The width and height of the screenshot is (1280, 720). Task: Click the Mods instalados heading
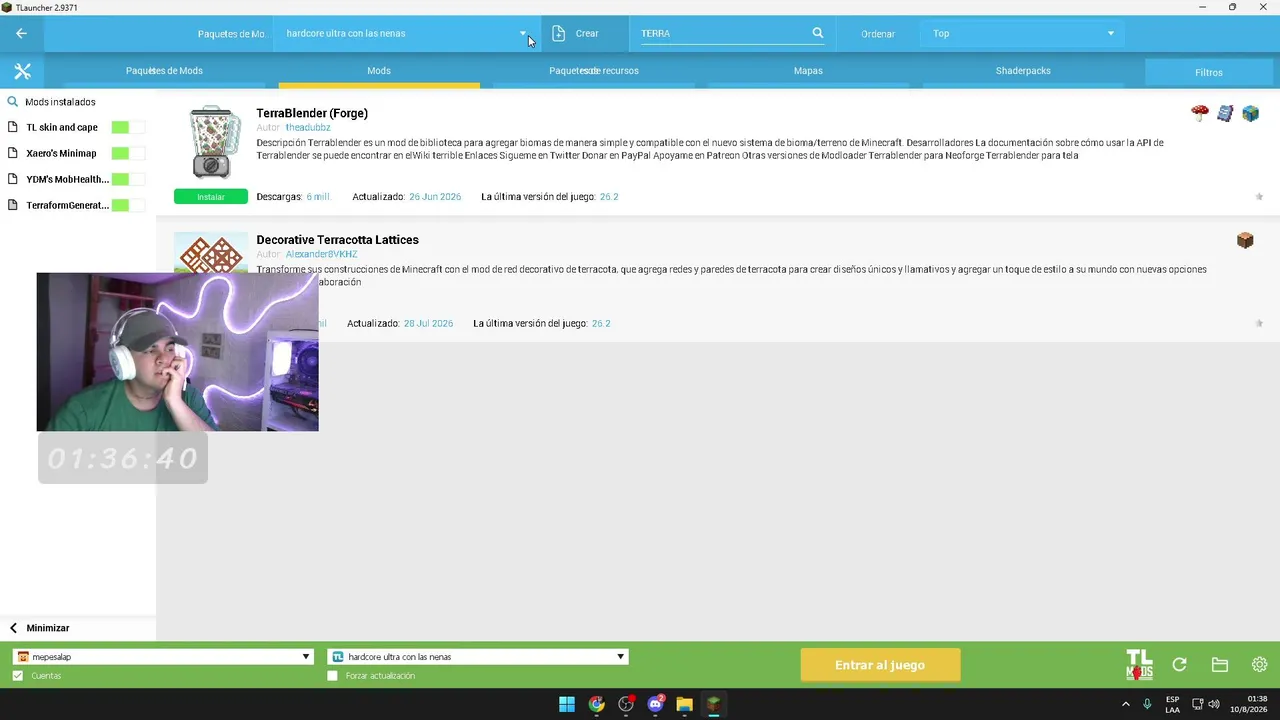[60, 102]
